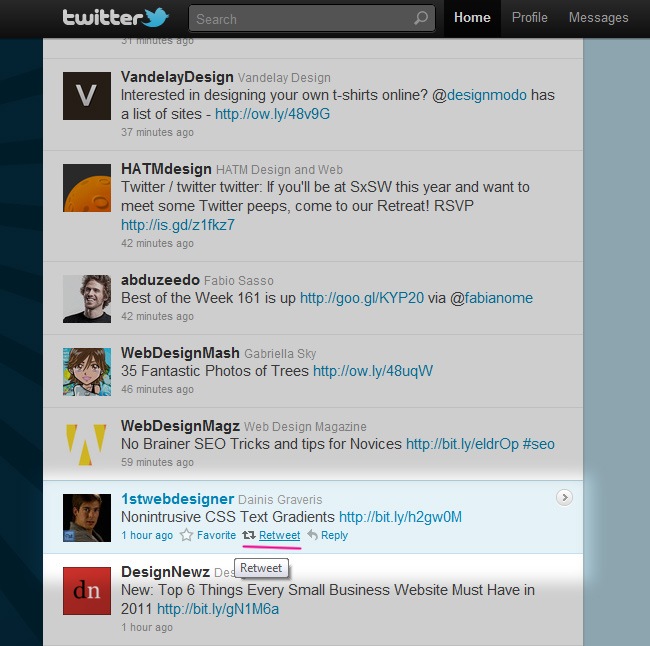
Task: Click Reply text on 1stwebdesigner tweet
Action: tap(334, 535)
